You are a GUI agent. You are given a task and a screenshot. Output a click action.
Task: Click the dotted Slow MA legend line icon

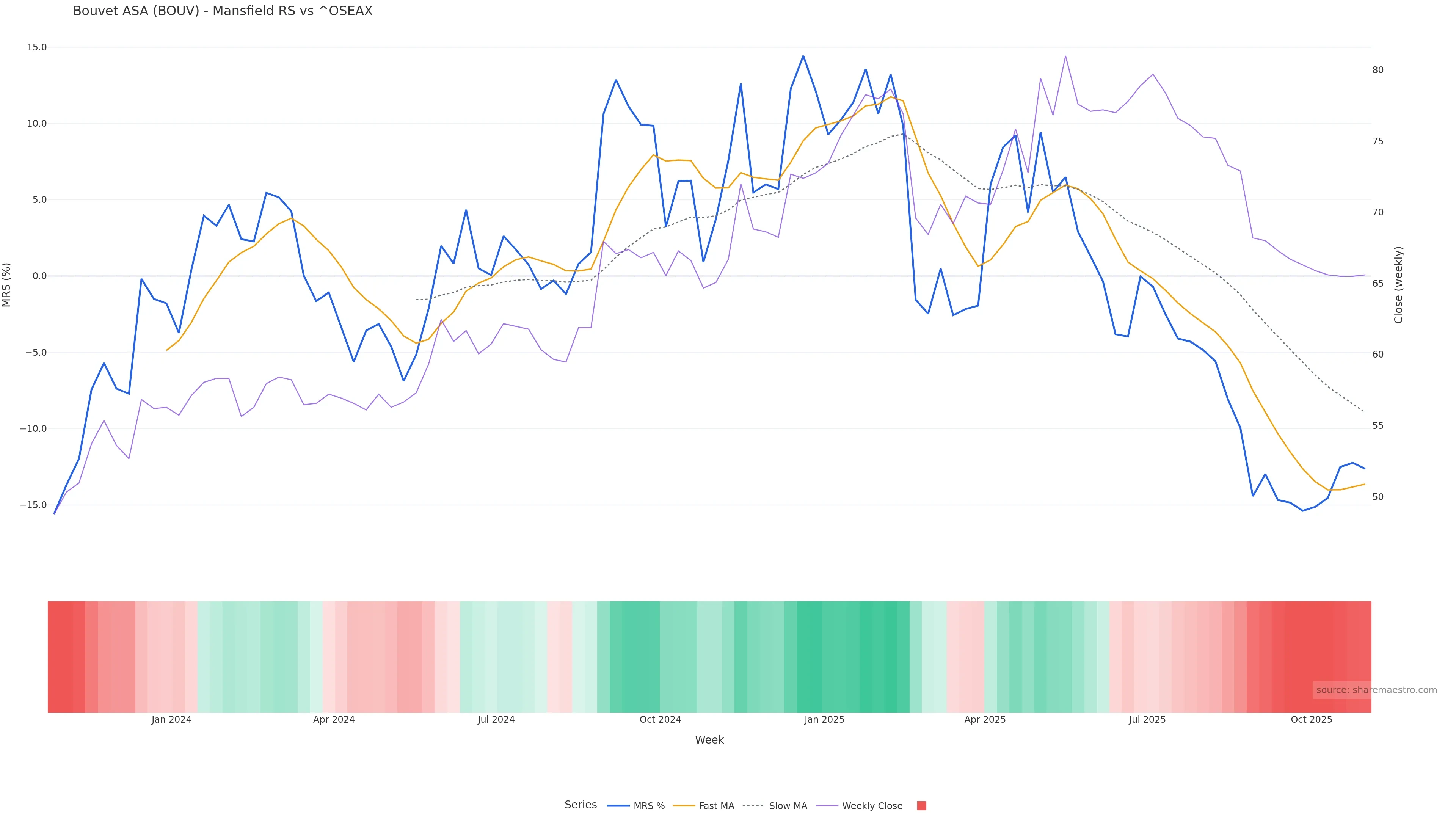753,806
